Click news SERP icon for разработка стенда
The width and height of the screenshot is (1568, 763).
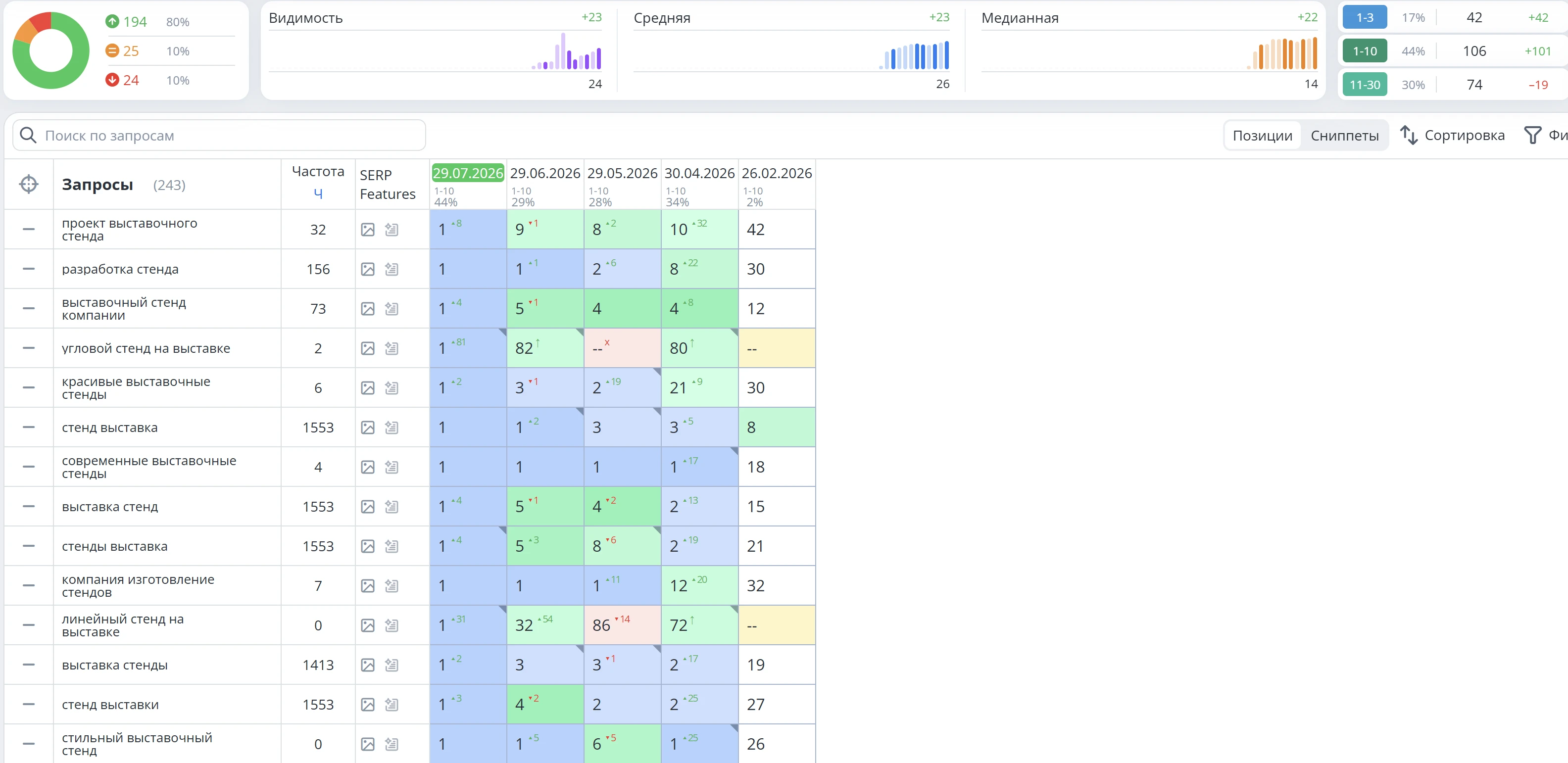tap(392, 269)
